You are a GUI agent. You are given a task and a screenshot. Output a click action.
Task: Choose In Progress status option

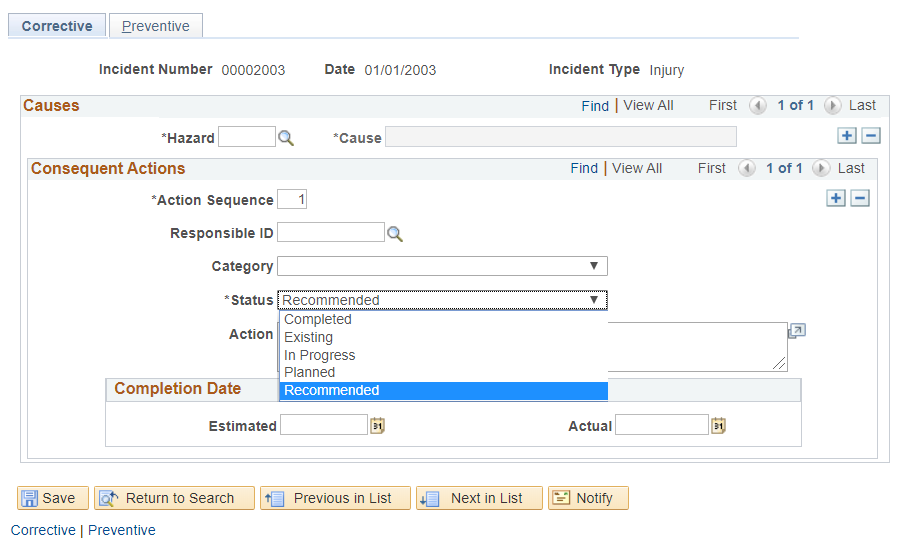(443, 355)
